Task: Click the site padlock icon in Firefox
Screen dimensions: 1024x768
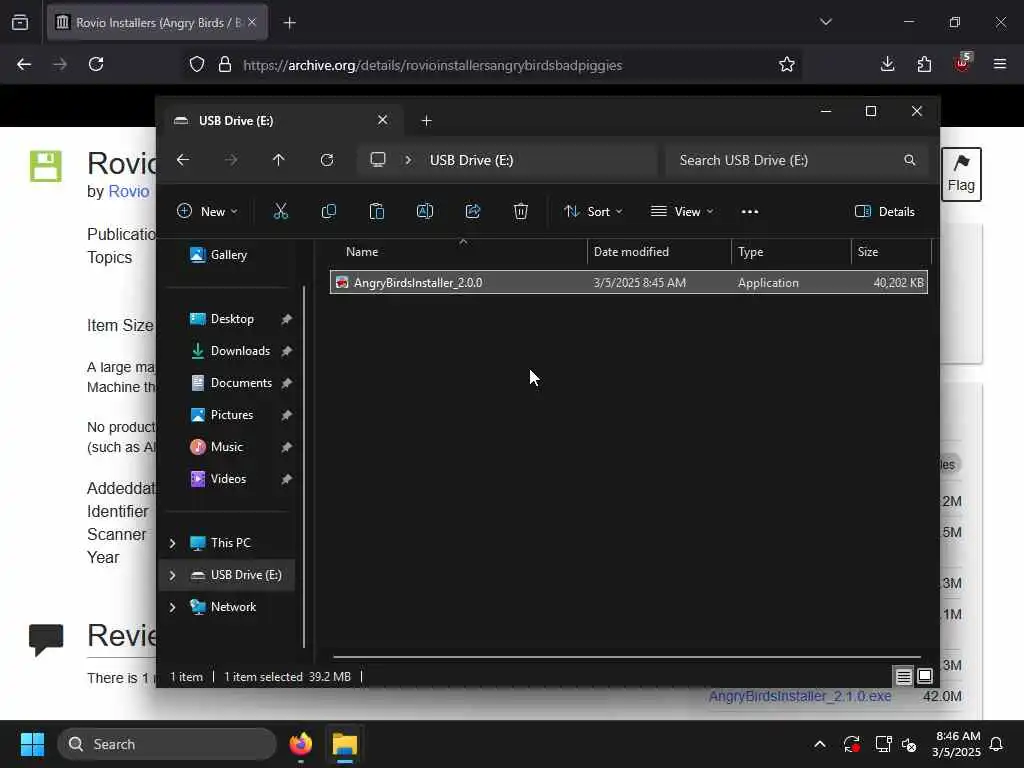Action: 225,65
